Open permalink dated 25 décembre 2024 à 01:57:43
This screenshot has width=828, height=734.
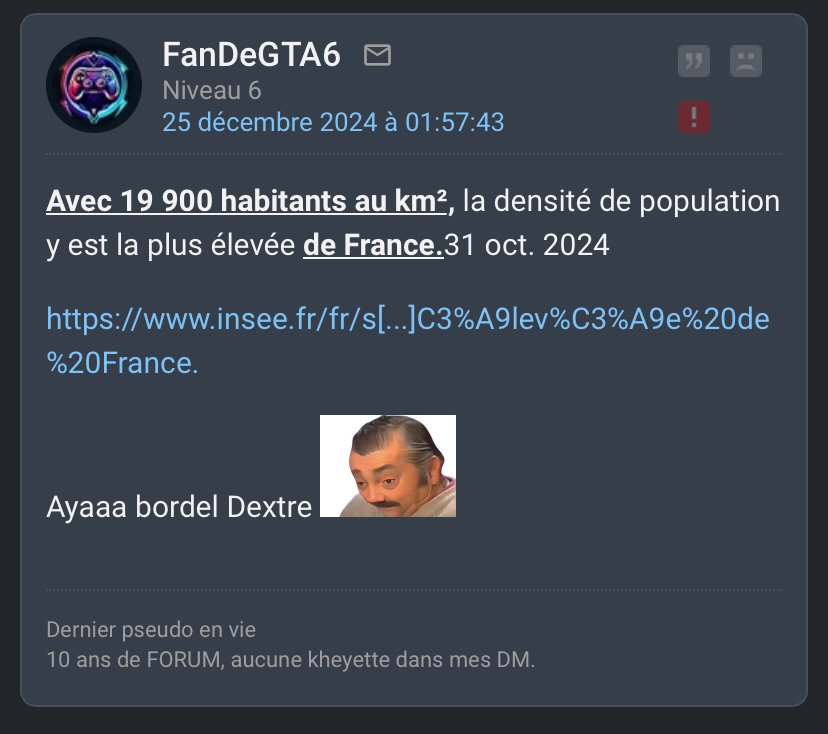point(333,122)
